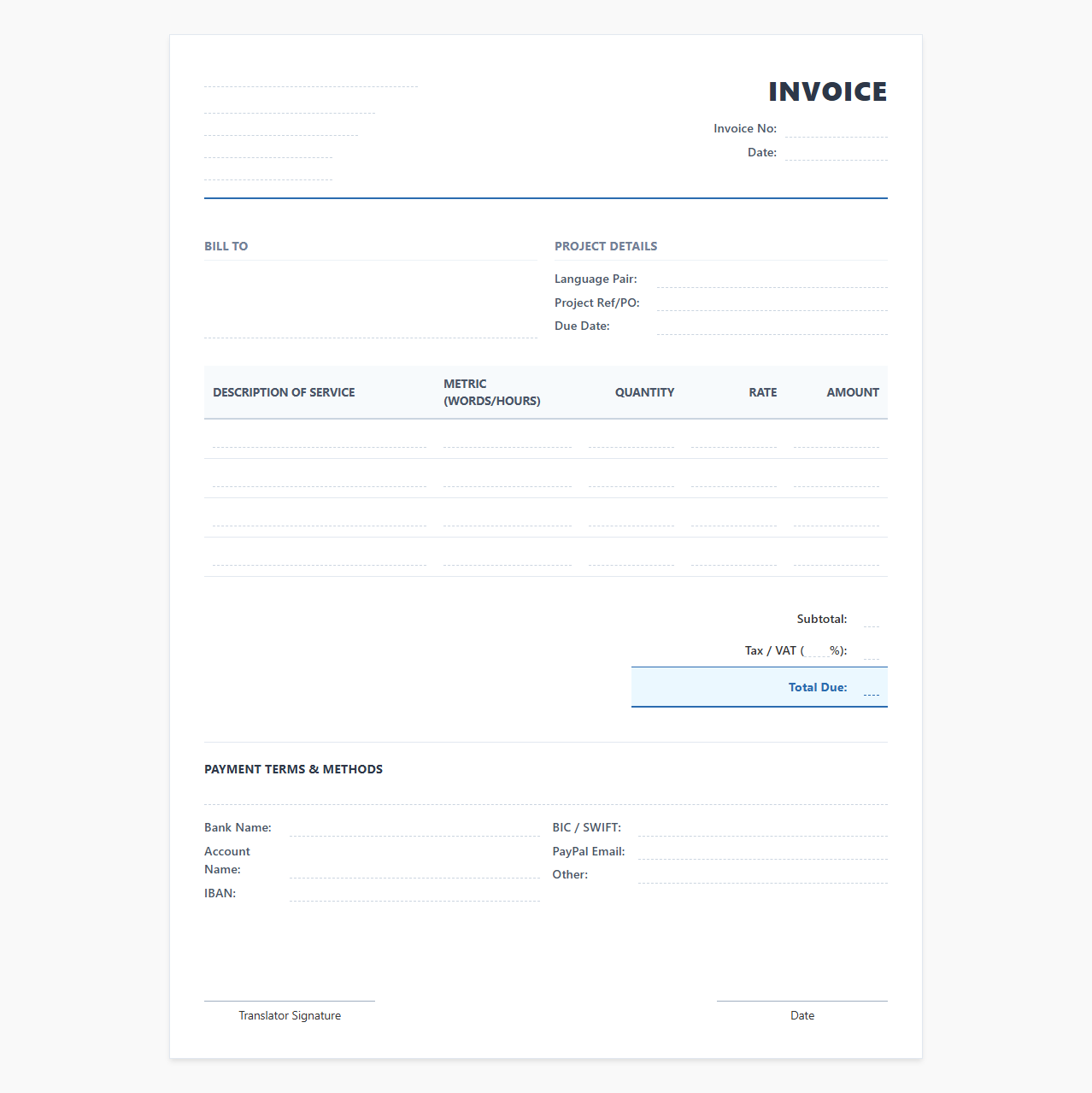
Task: Click the Tax / VAT percentage blank
Action: coord(817,650)
